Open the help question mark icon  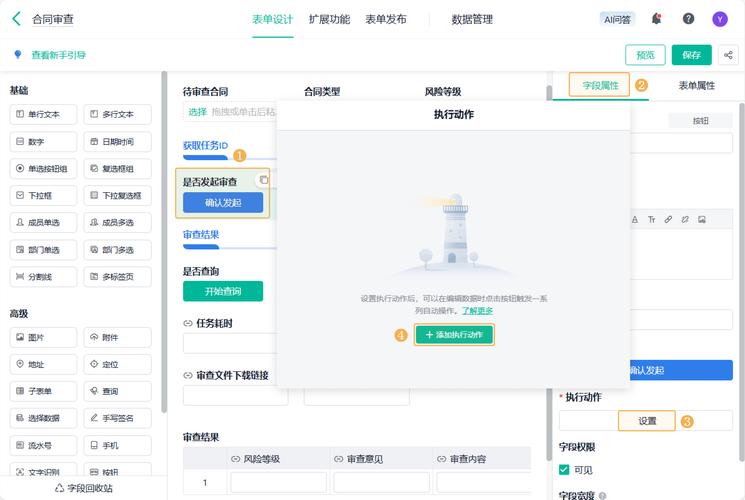tap(688, 19)
